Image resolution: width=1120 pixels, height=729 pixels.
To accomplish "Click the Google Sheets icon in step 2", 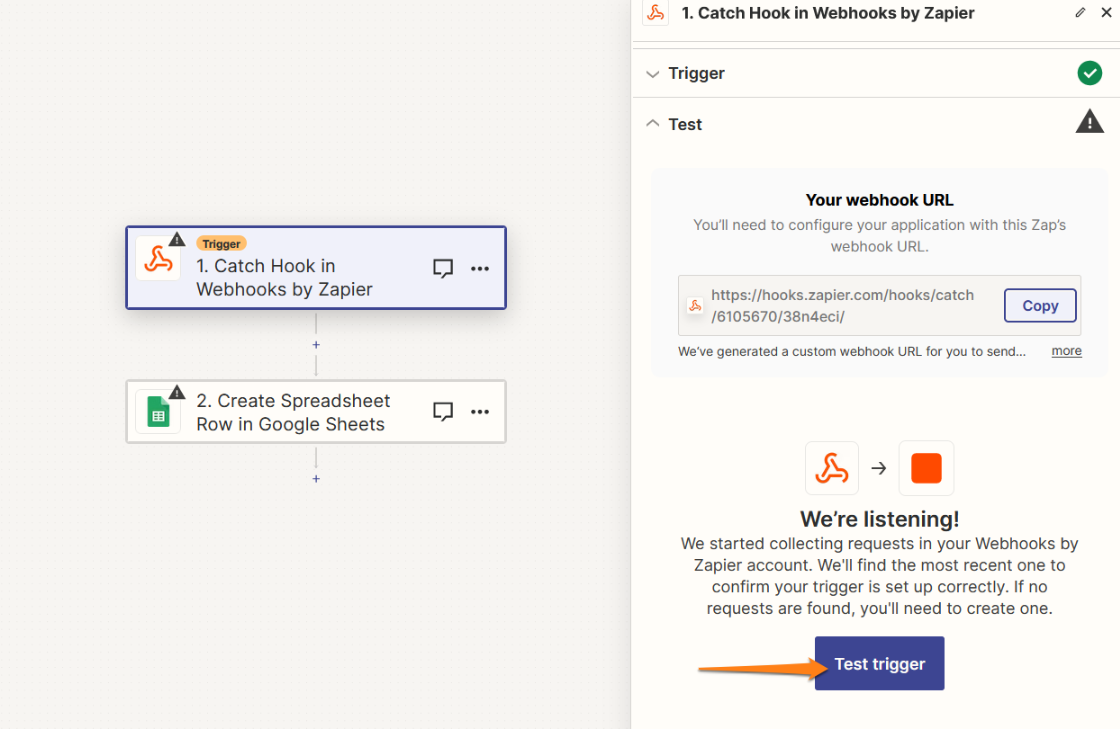I will coord(158,412).
